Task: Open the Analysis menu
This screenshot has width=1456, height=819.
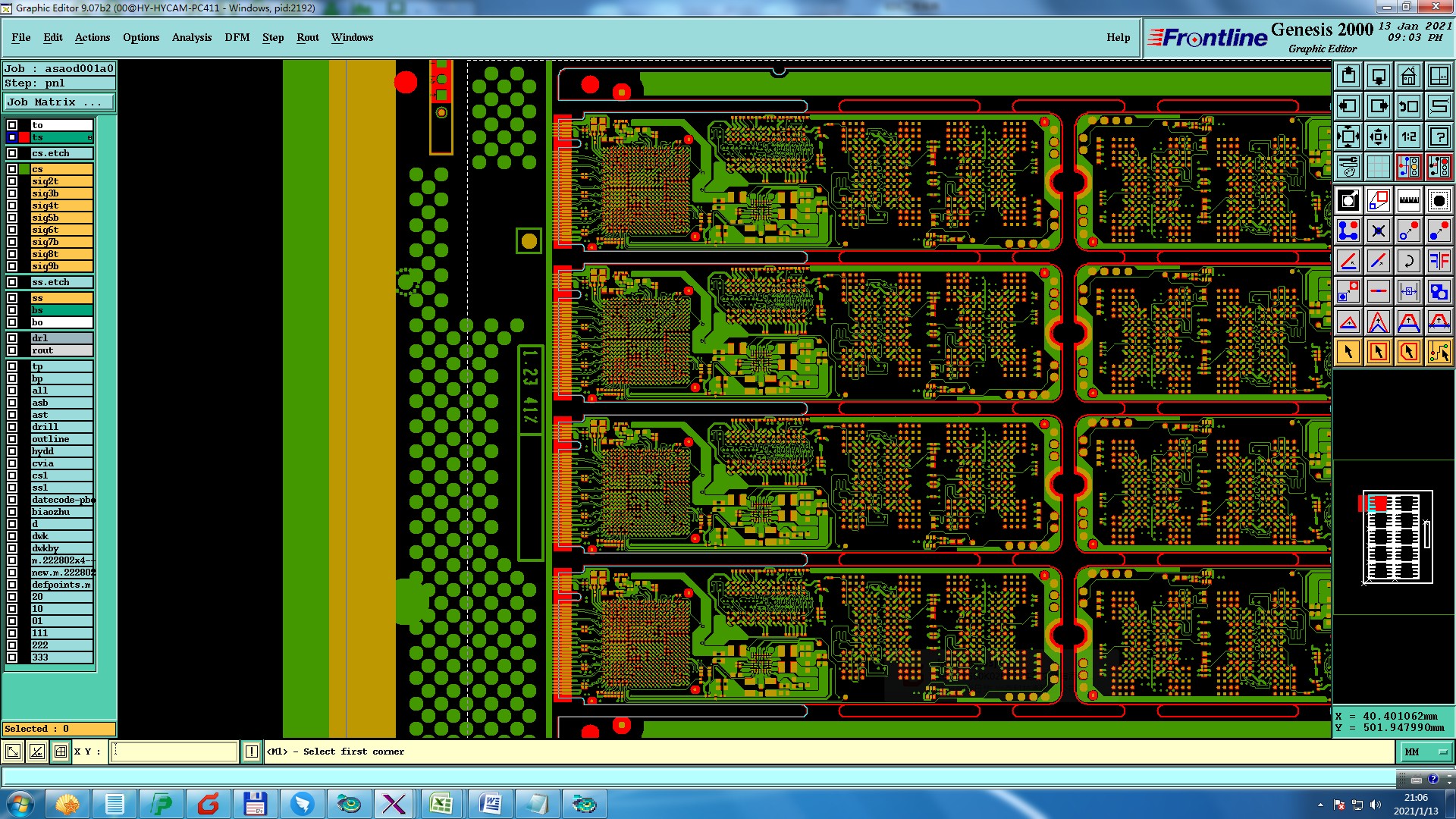Action: coord(191,37)
